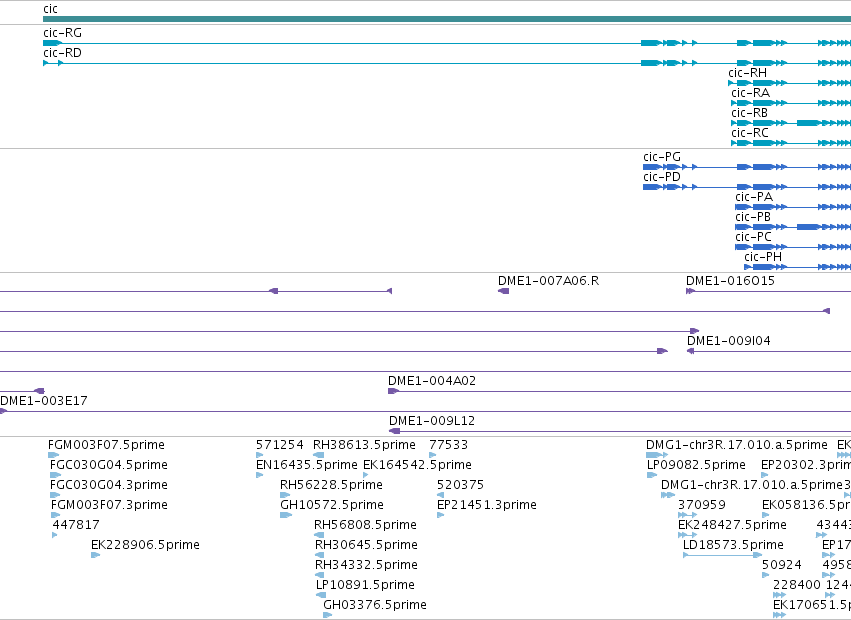Click the cic-PH protein label

click(763, 257)
